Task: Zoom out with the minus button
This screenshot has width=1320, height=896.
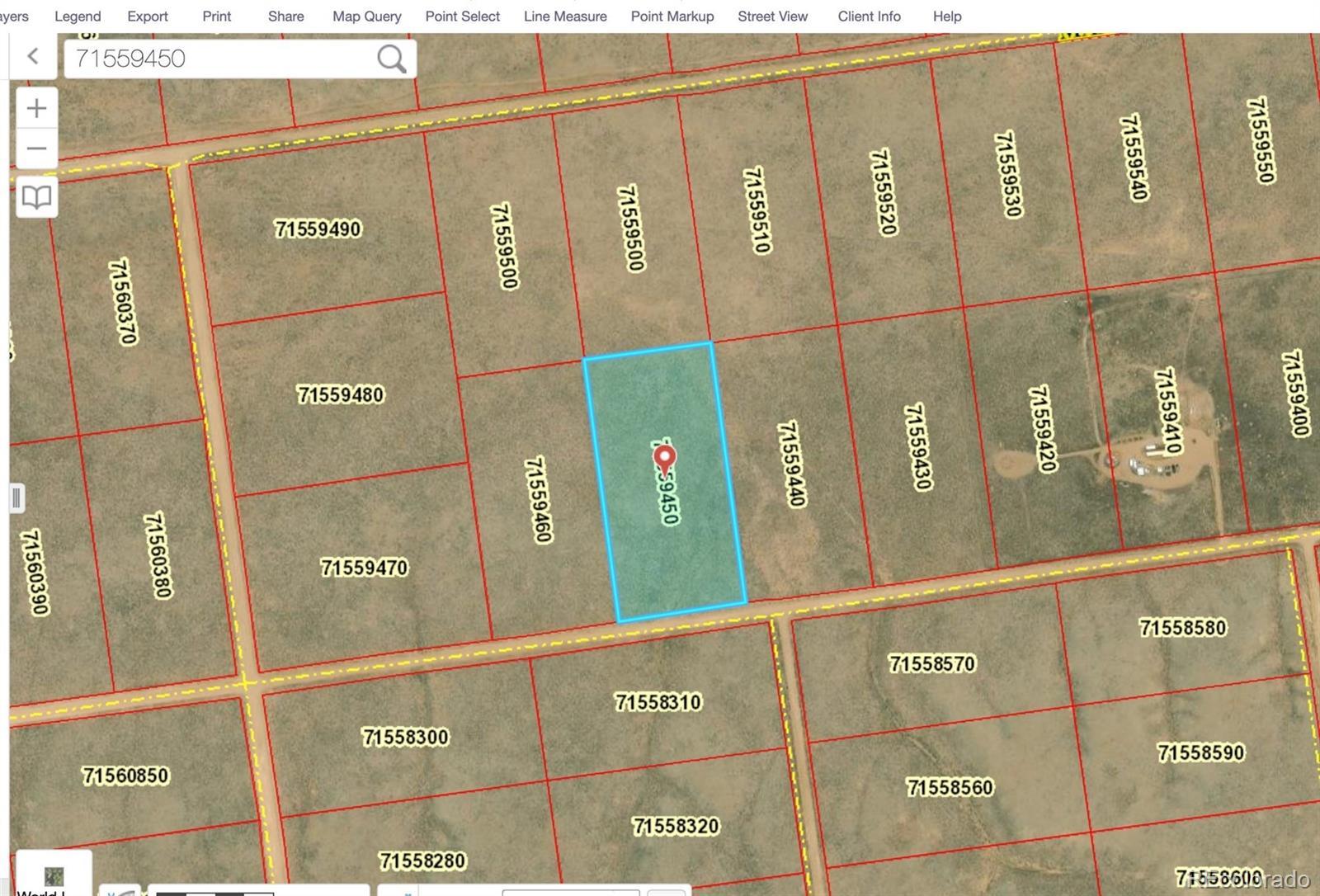Action: click(x=36, y=149)
